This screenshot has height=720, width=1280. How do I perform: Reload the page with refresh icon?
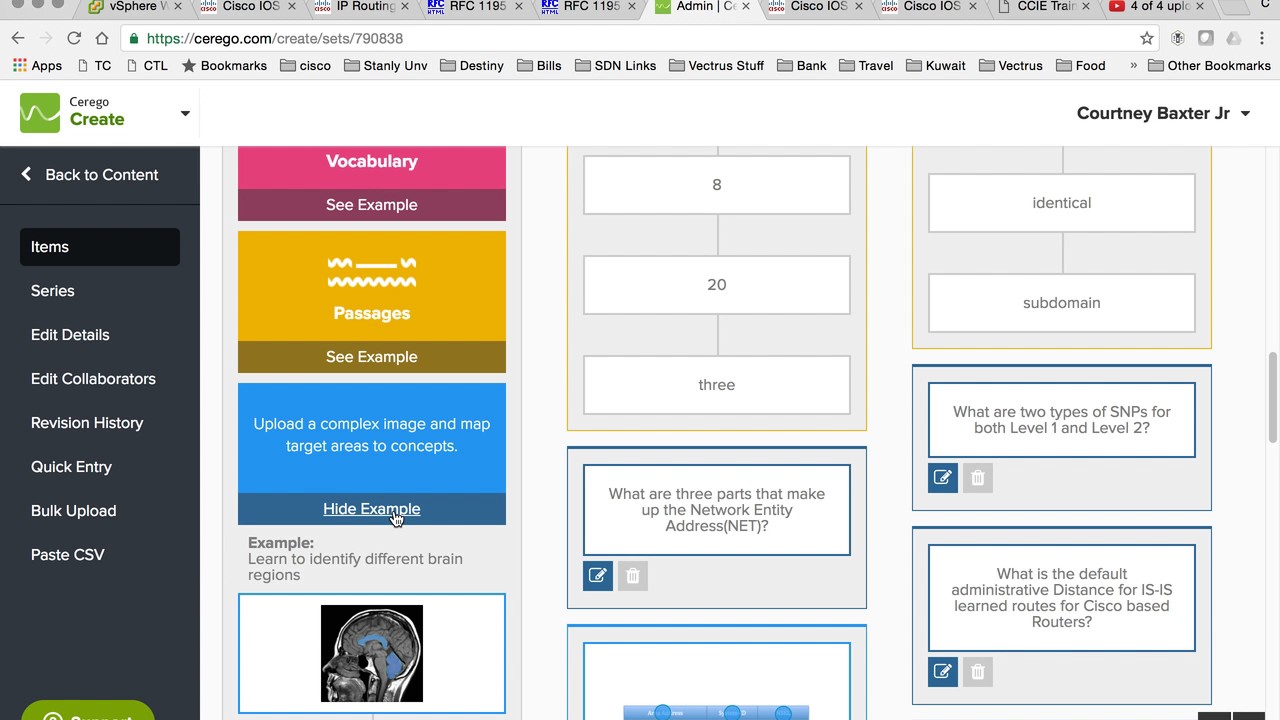pyautogui.click(x=74, y=38)
